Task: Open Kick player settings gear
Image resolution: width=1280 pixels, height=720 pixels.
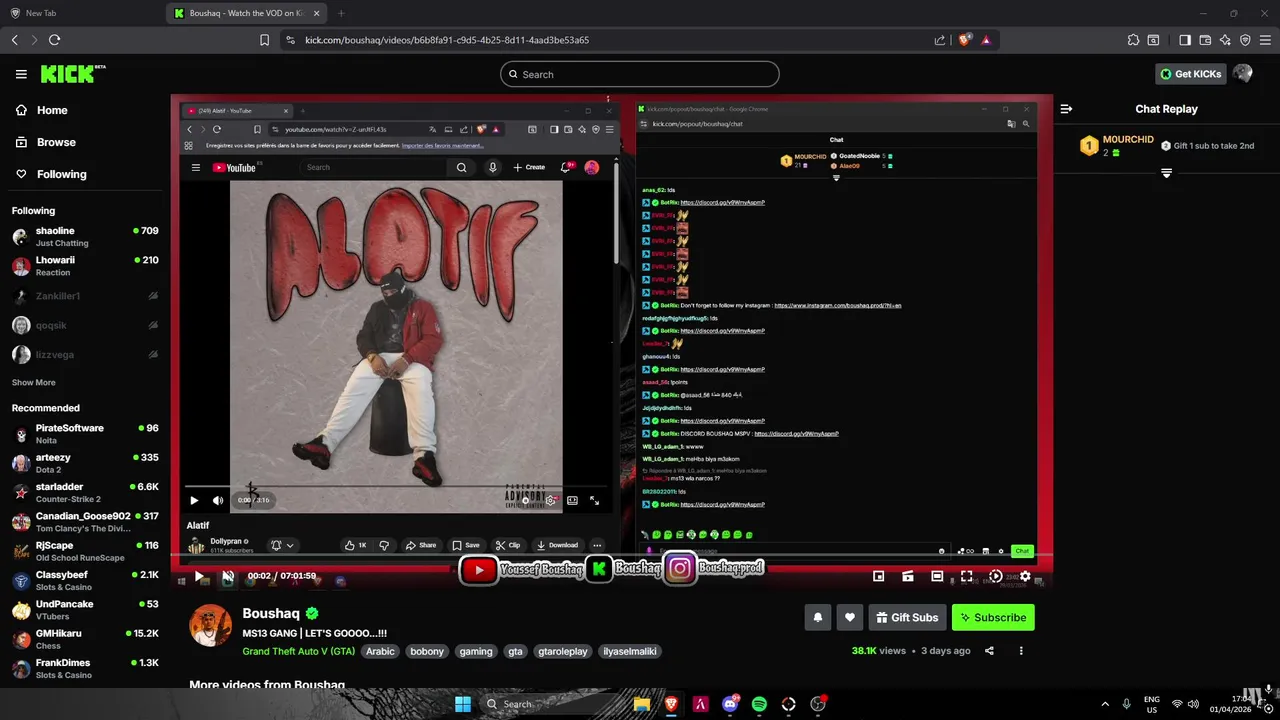Action: pos(1025,576)
